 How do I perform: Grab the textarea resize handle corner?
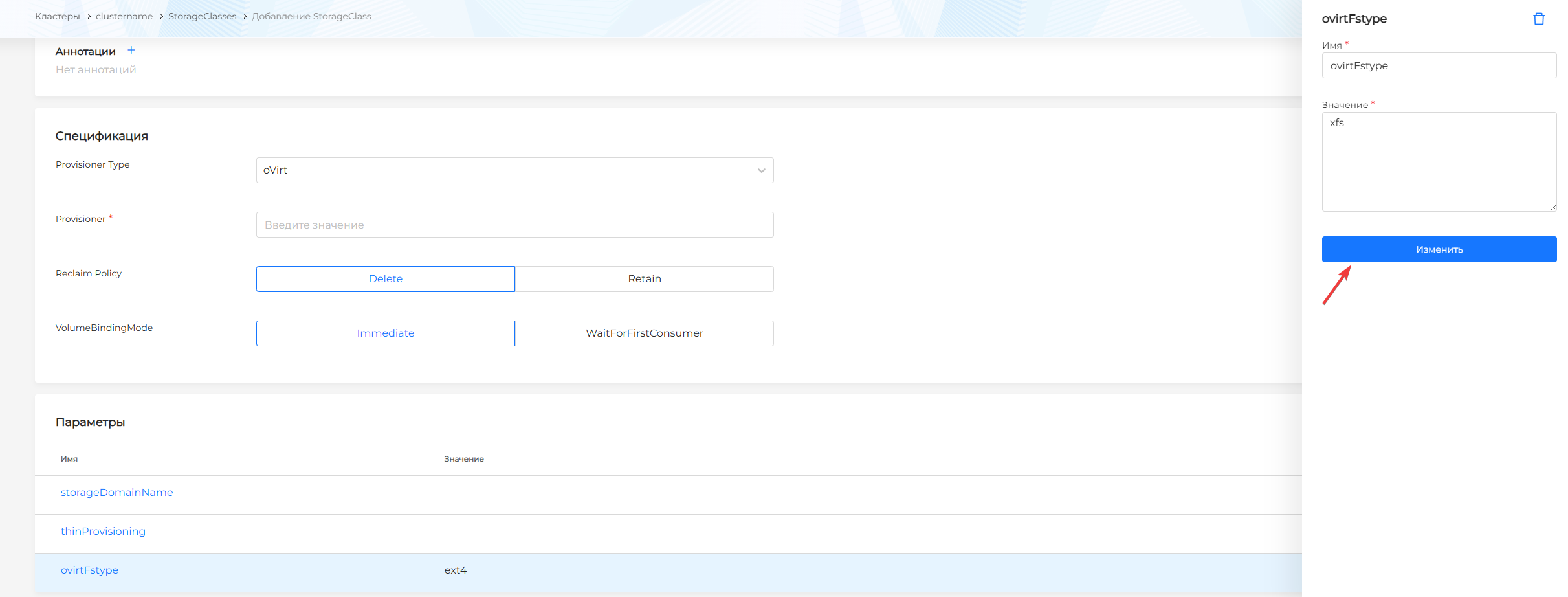pos(1552,207)
